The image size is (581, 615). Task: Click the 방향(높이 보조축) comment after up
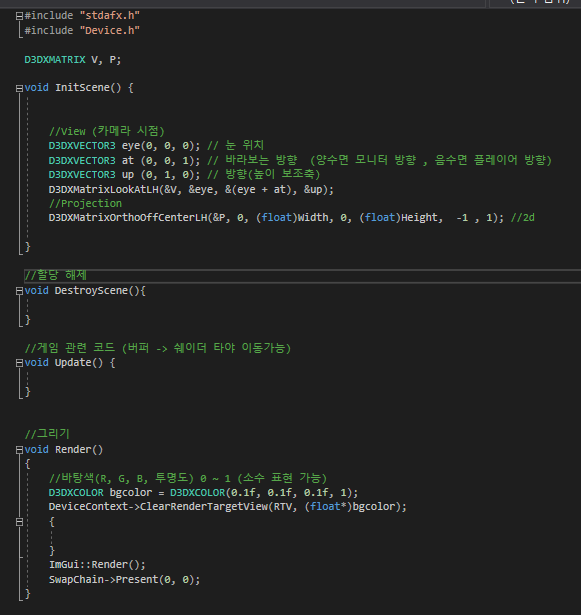pos(264,175)
